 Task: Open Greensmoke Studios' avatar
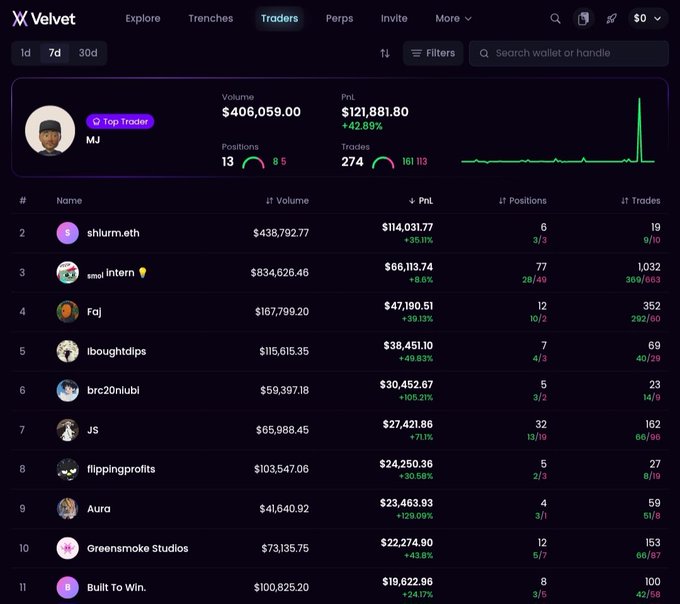(68, 548)
